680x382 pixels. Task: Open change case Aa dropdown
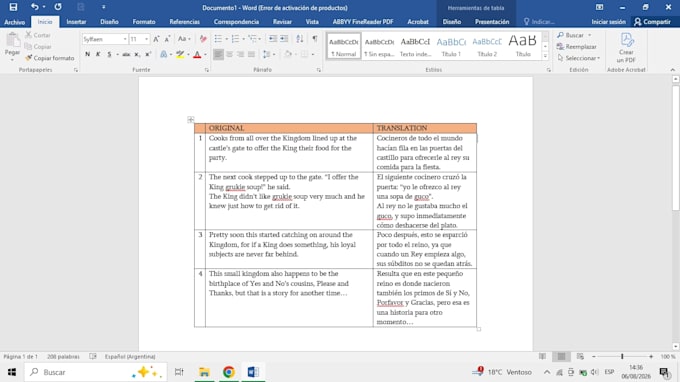click(184, 39)
